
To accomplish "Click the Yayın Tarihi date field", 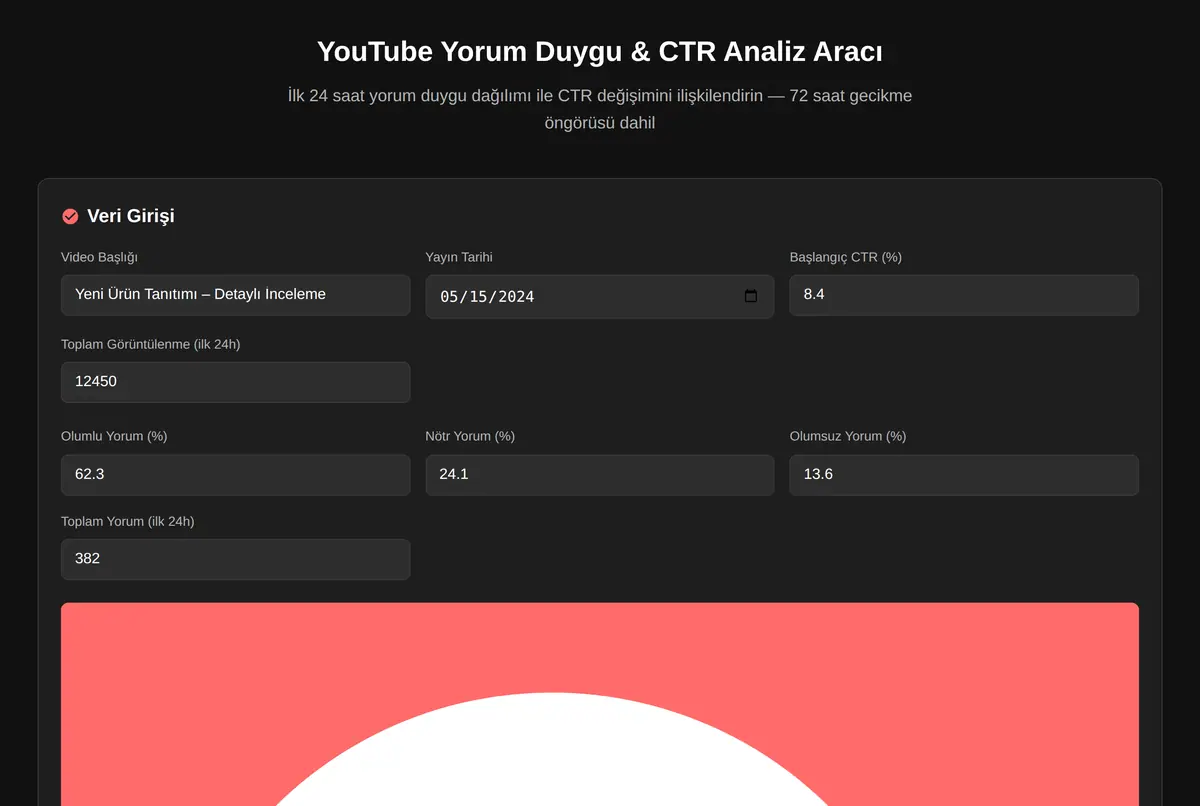I will coord(600,296).
